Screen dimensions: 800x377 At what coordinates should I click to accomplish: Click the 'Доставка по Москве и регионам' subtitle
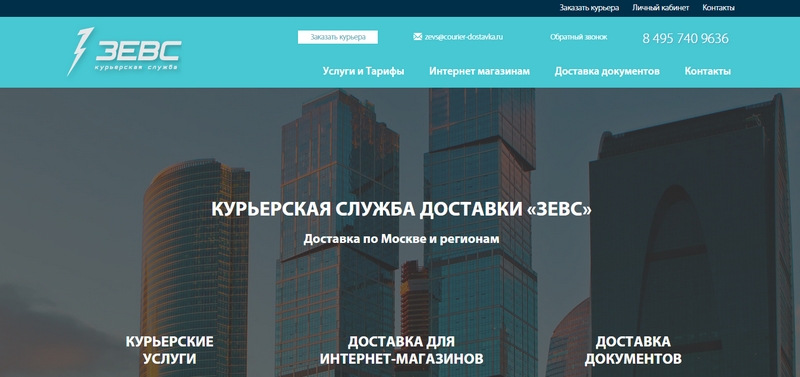click(x=401, y=239)
